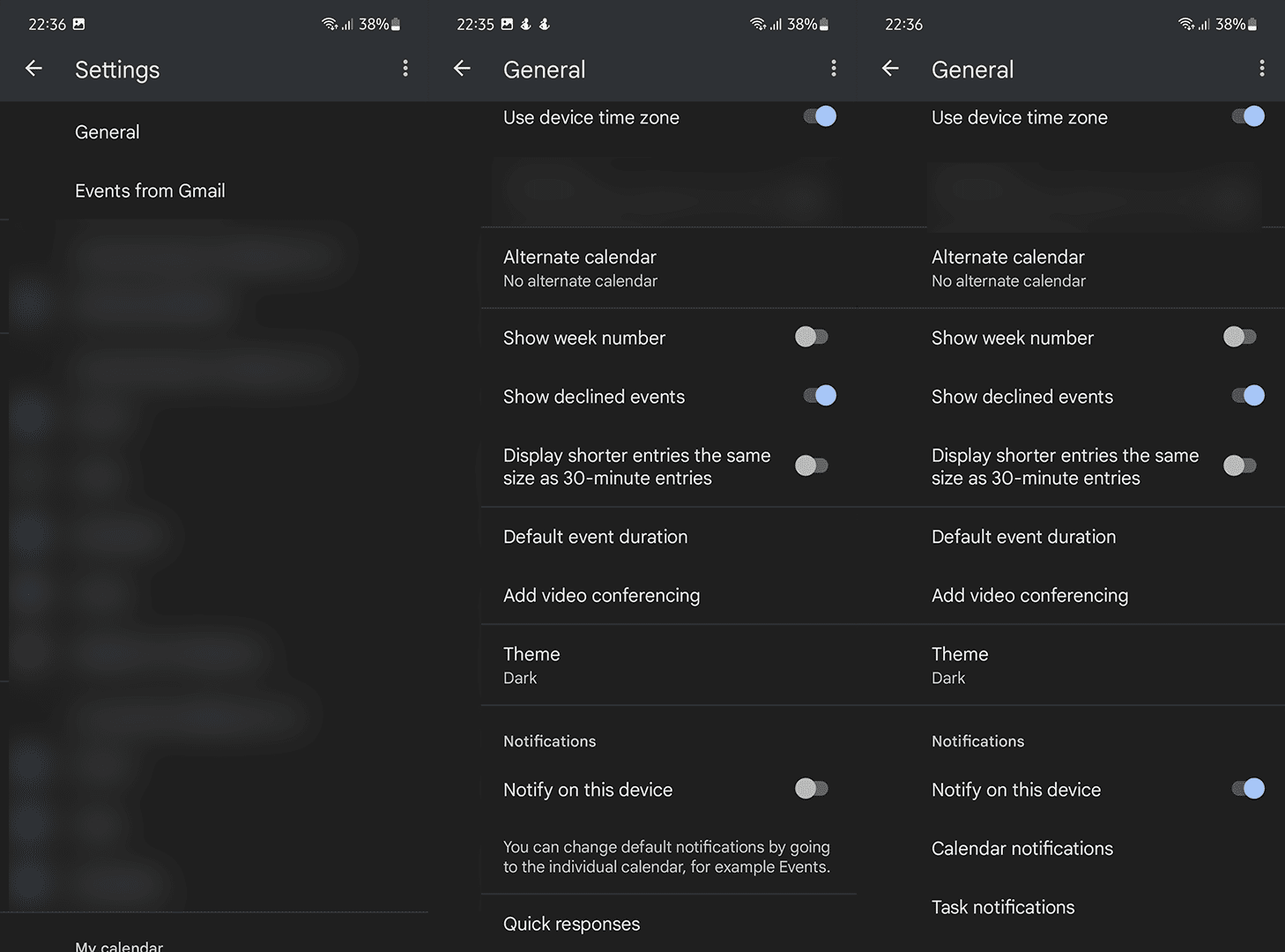The height and width of the screenshot is (952, 1285).
Task: Open Add video conferencing in right panel
Action: coord(1029,596)
